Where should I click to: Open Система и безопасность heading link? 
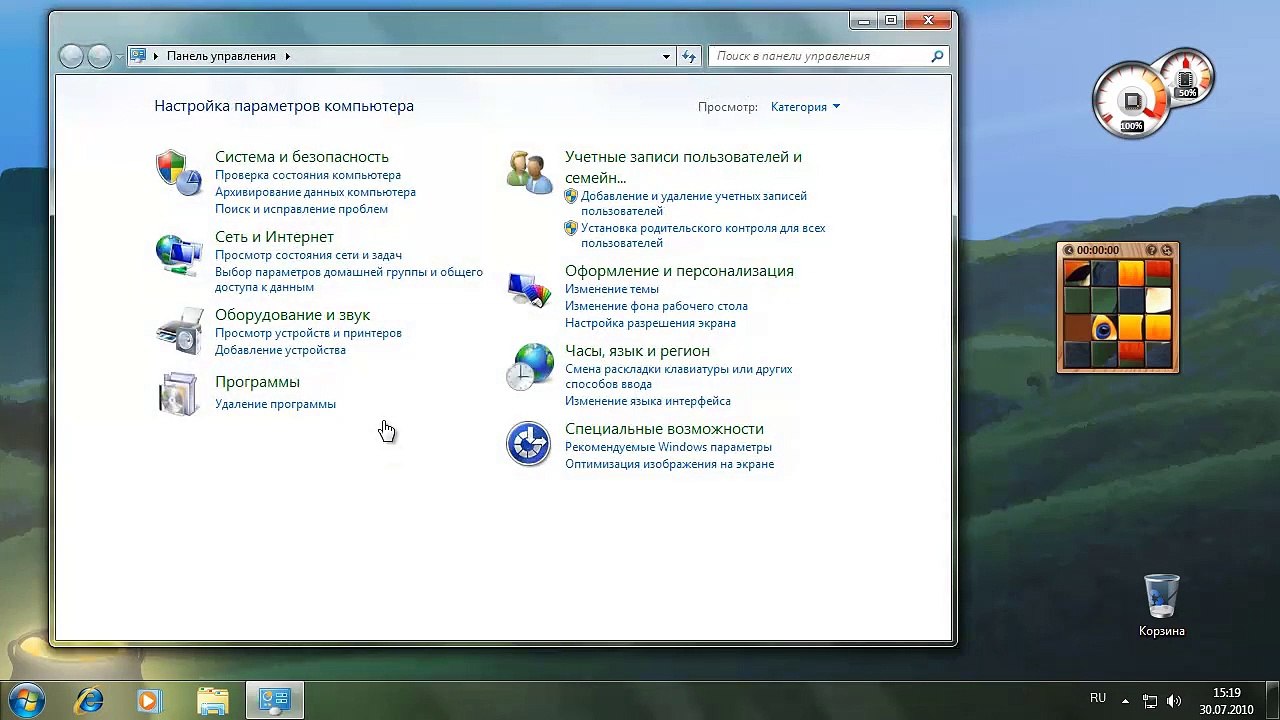tap(302, 157)
